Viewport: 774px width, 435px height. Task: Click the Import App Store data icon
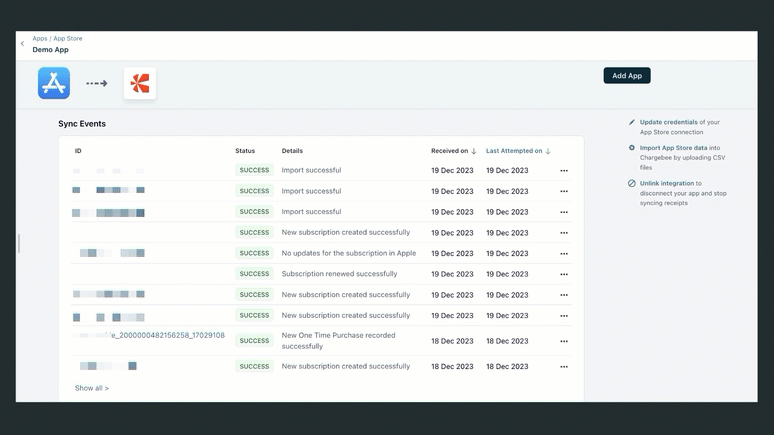pyautogui.click(x=632, y=148)
